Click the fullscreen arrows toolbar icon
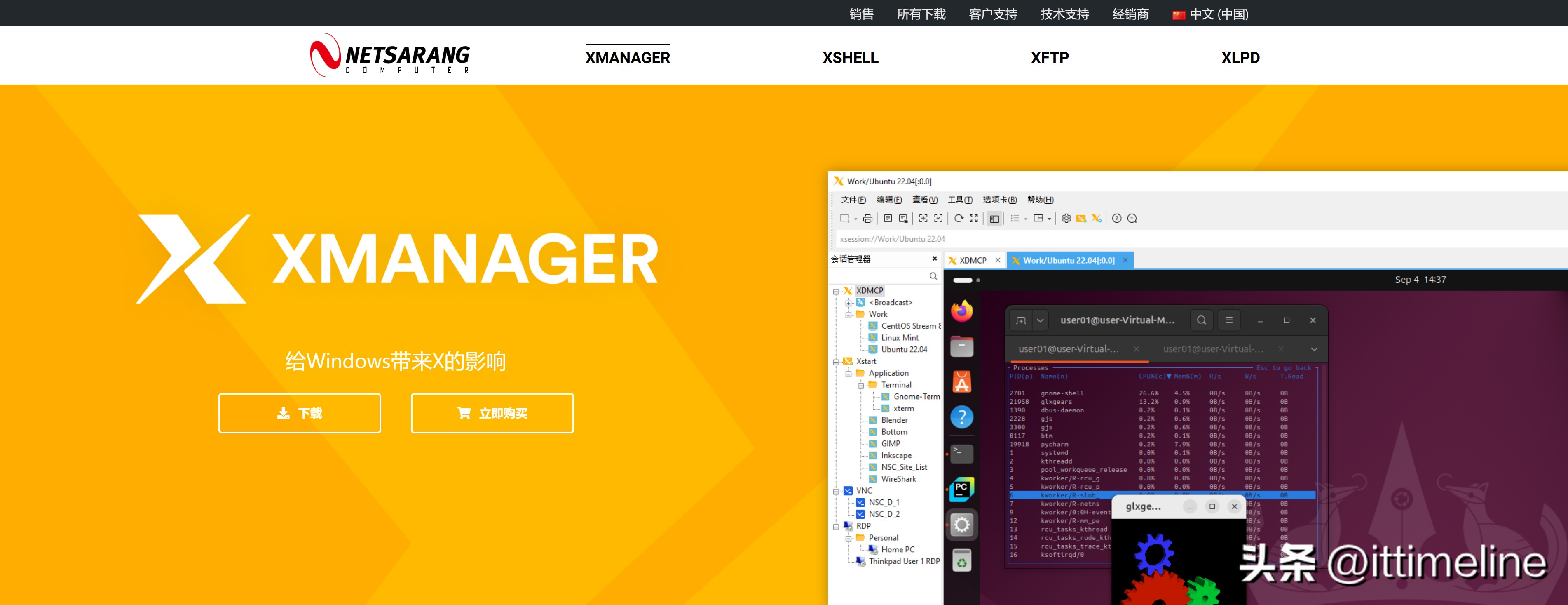The height and width of the screenshot is (605, 1568). (973, 218)
